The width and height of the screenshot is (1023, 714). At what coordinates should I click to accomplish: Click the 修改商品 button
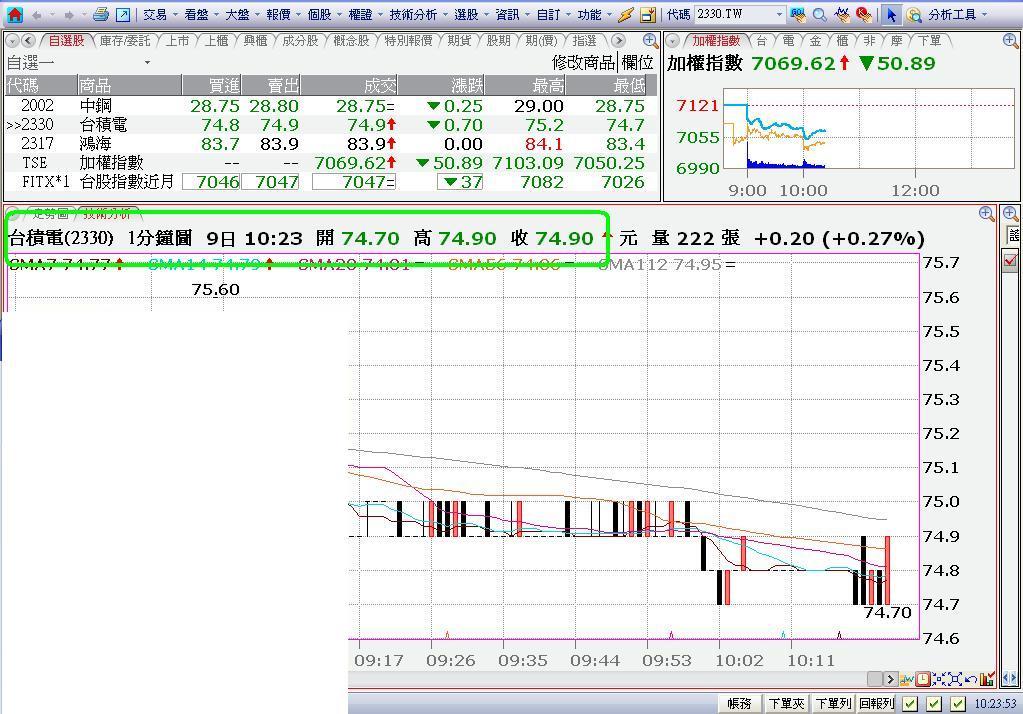coord(584,63)
